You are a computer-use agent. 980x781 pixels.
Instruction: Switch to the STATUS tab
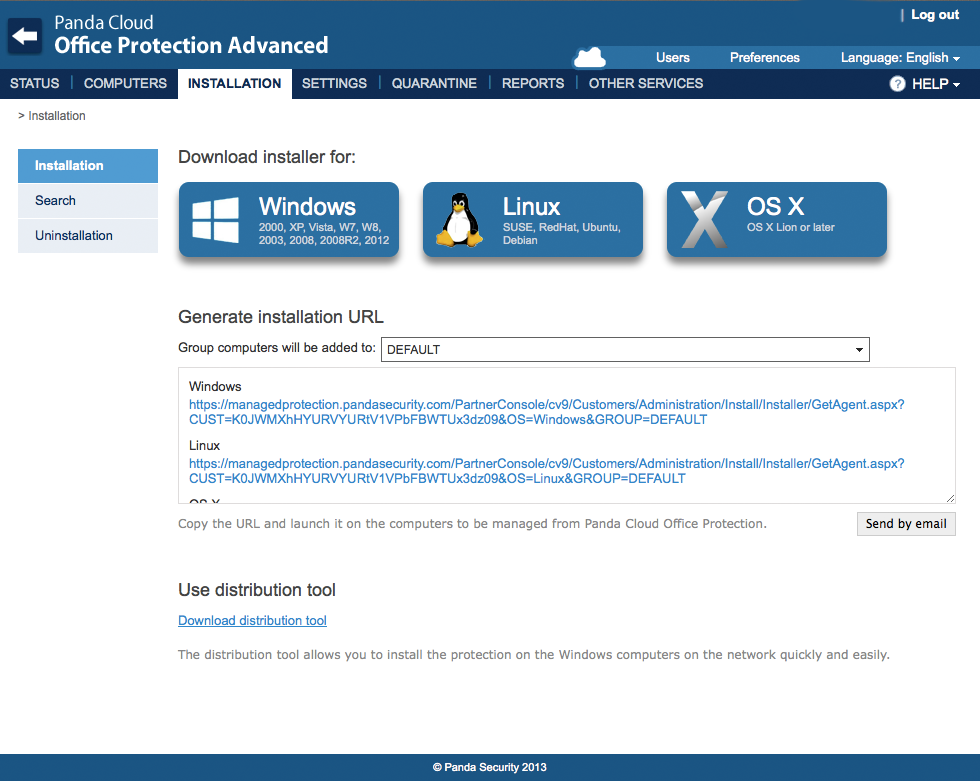pos(34,83)
